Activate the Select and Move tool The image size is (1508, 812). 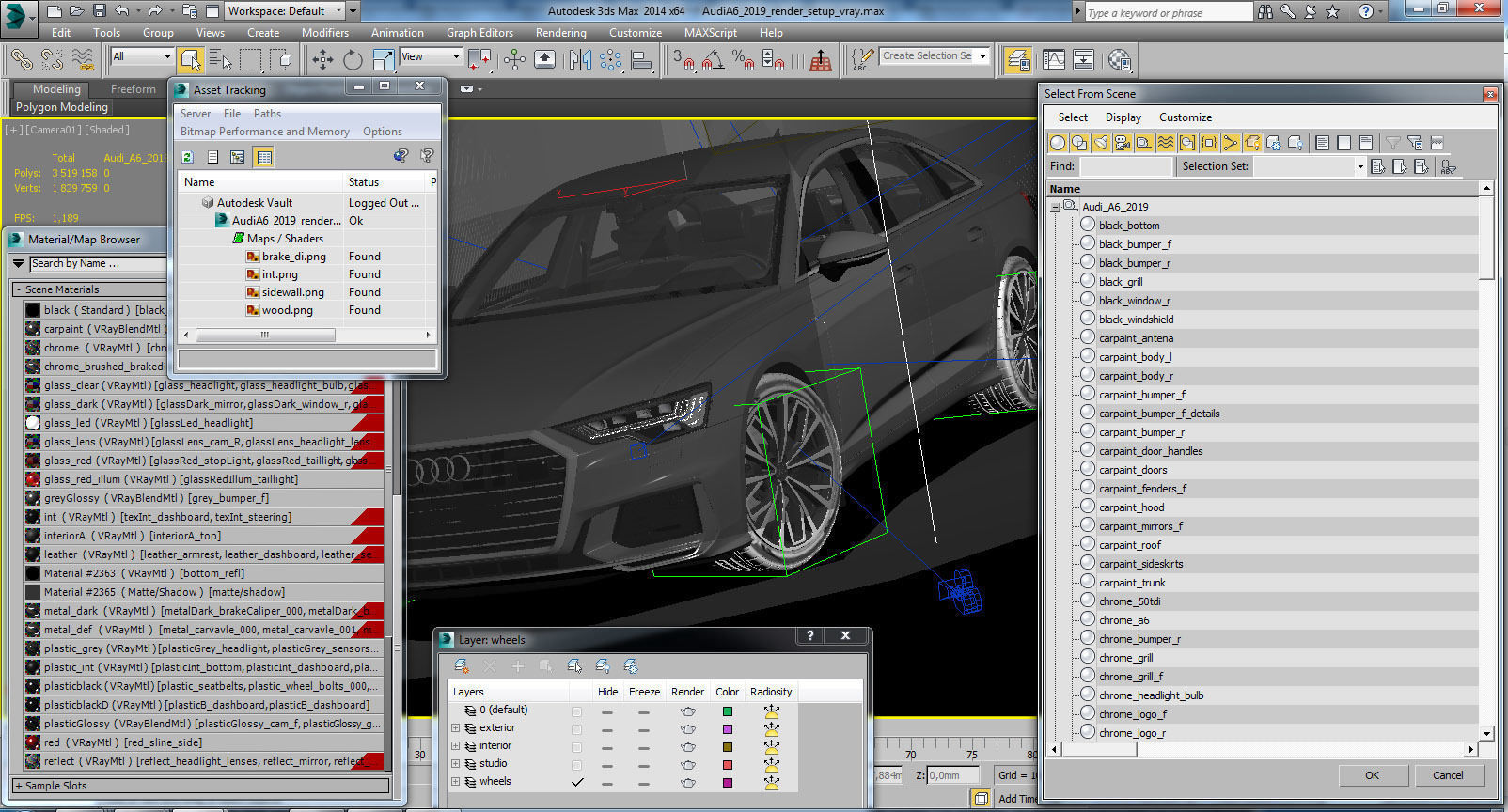[x=322, y=60]
